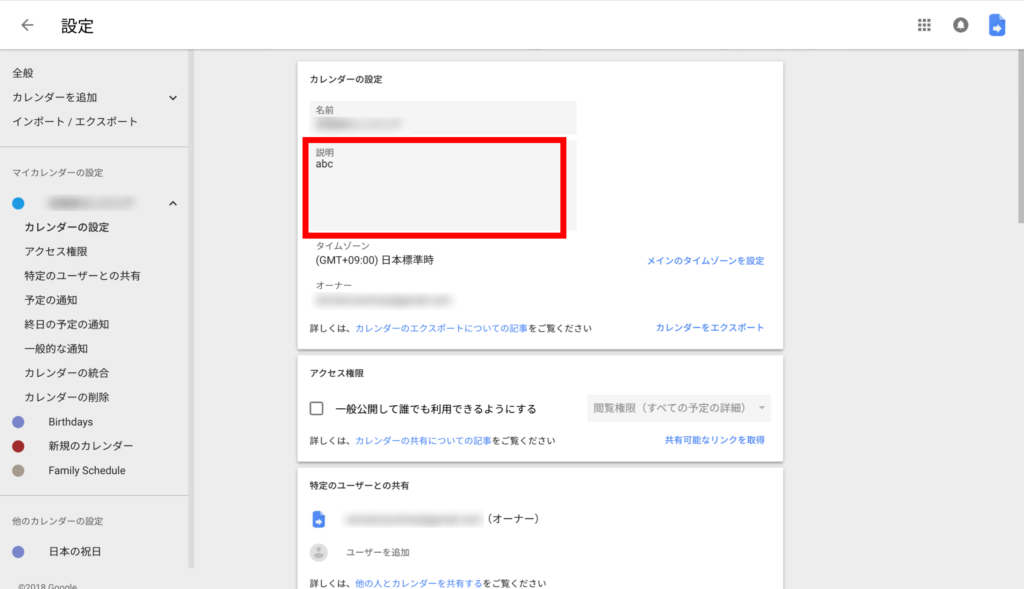Open インポート / エクスポート in the sidebar
The height and width of the screenshot is (589, 1024).
[75, 122]
